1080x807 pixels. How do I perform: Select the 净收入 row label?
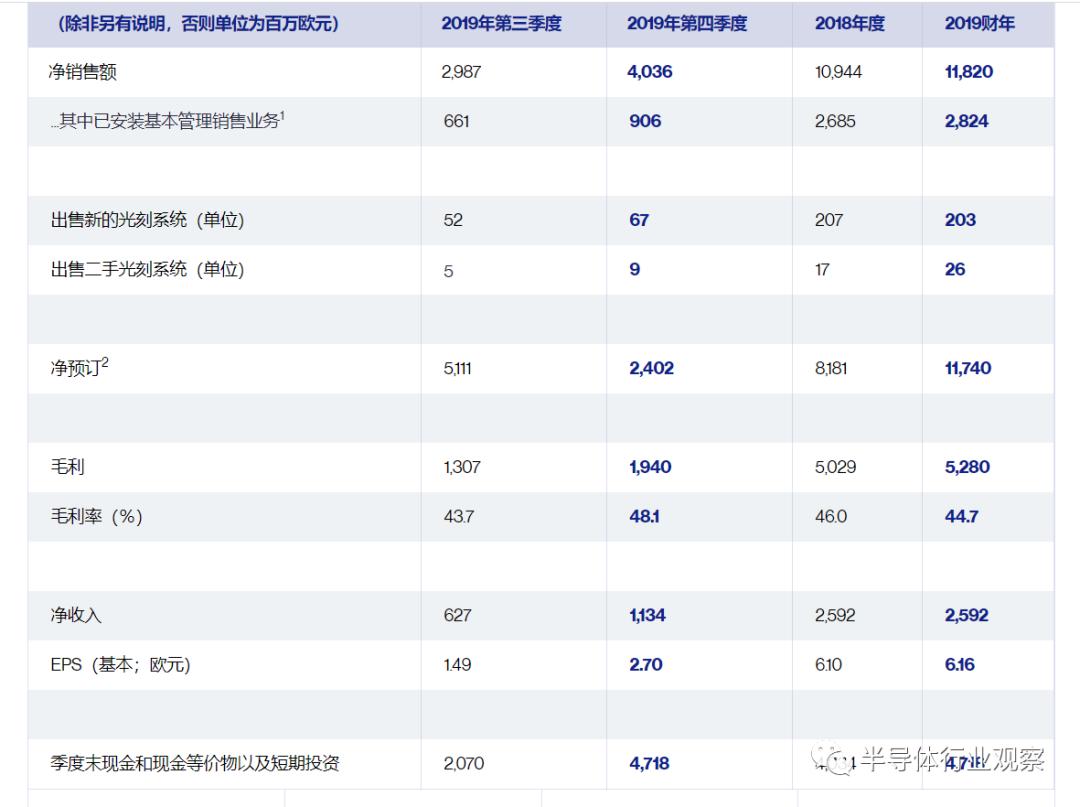pos(76,615)
